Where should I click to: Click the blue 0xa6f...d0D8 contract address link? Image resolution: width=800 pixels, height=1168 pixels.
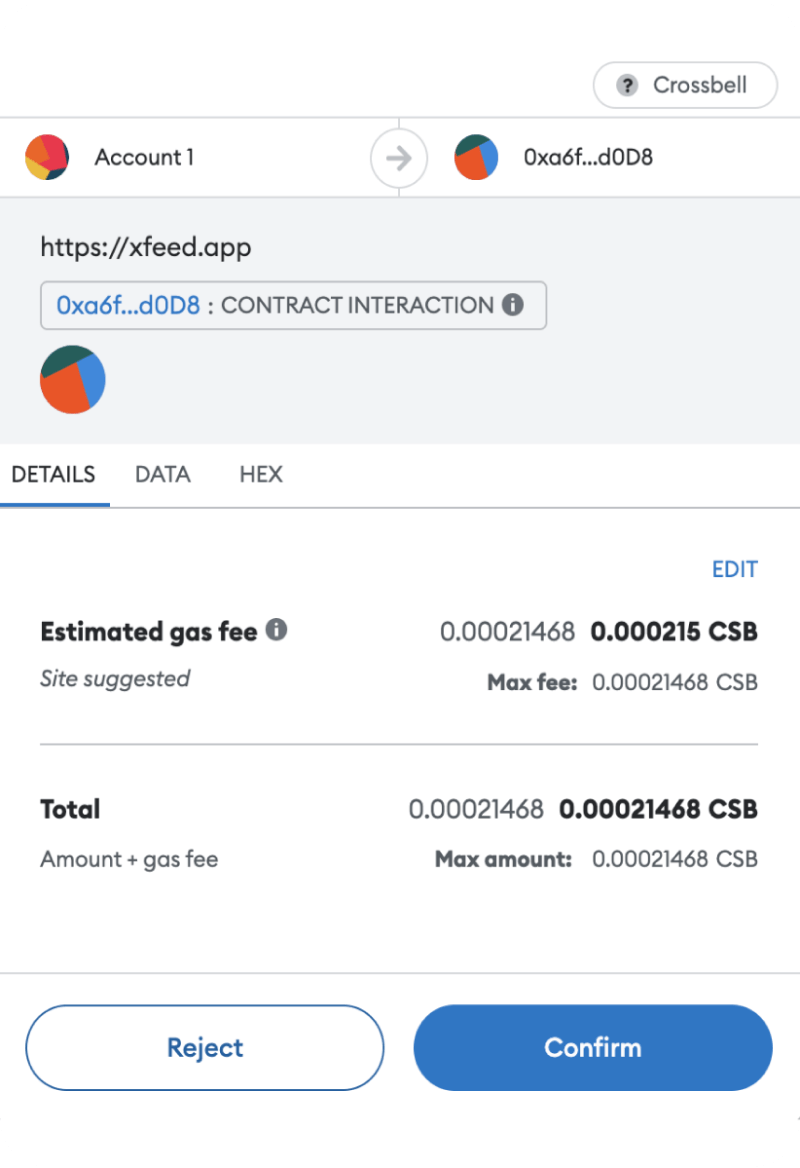click(x=128, y=305)
